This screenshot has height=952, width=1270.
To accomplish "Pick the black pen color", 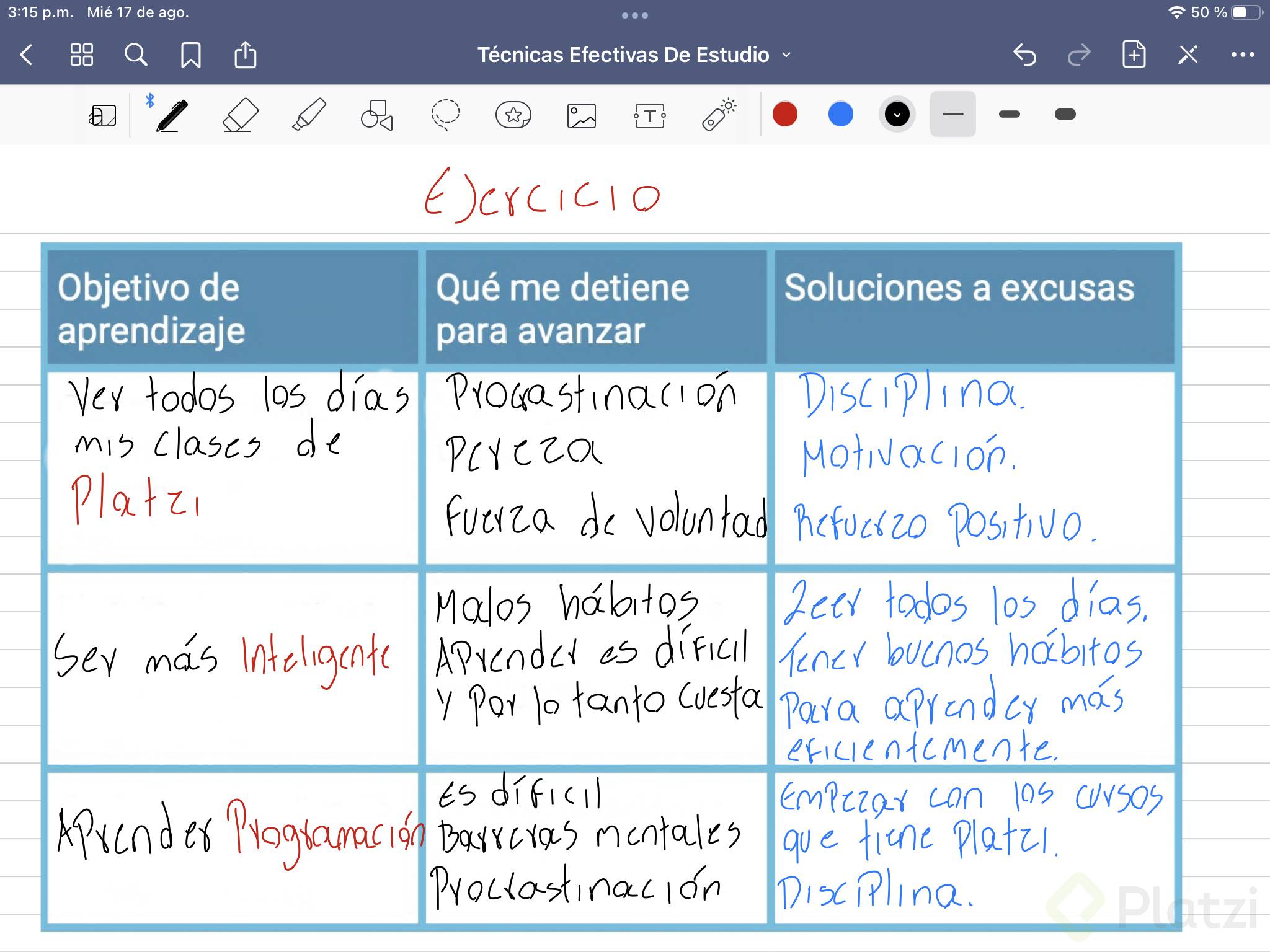I will [x=897, y=115].
